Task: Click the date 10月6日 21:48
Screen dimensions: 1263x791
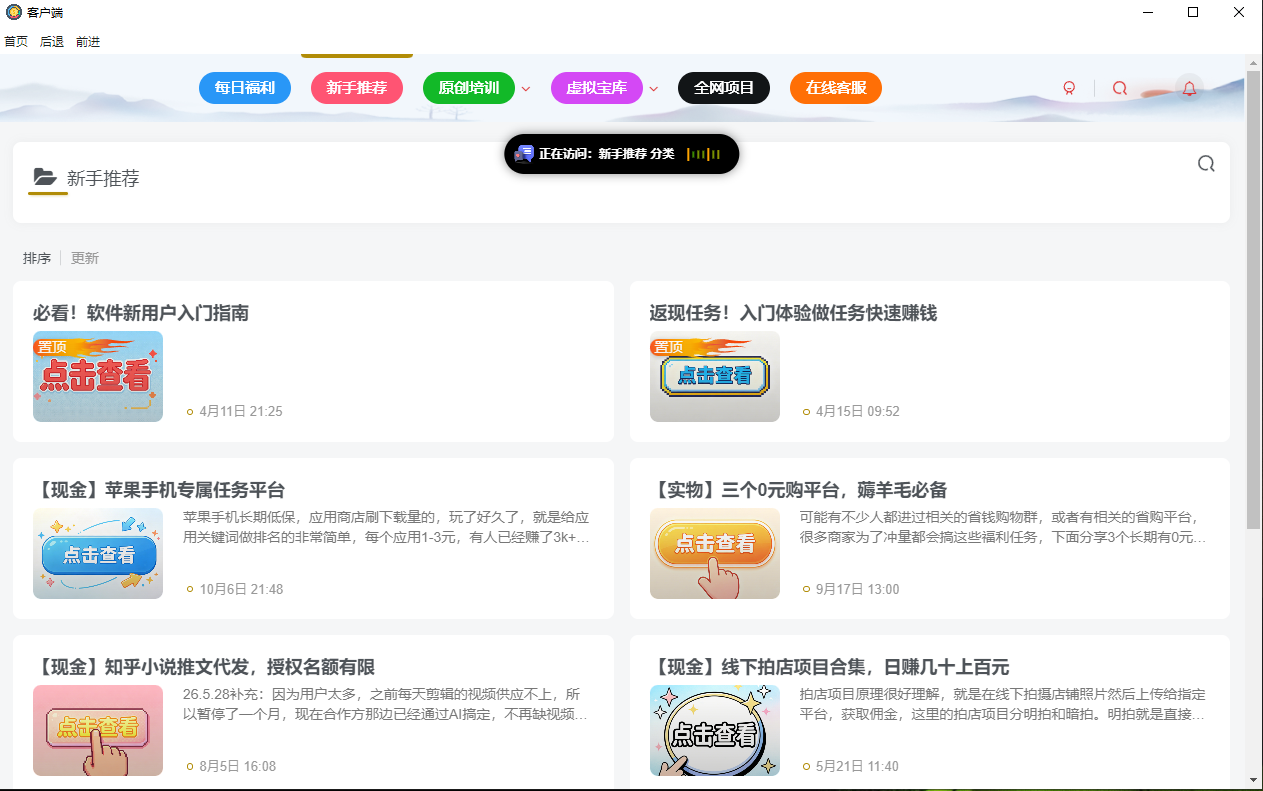Action: click(x=241, y=589)
